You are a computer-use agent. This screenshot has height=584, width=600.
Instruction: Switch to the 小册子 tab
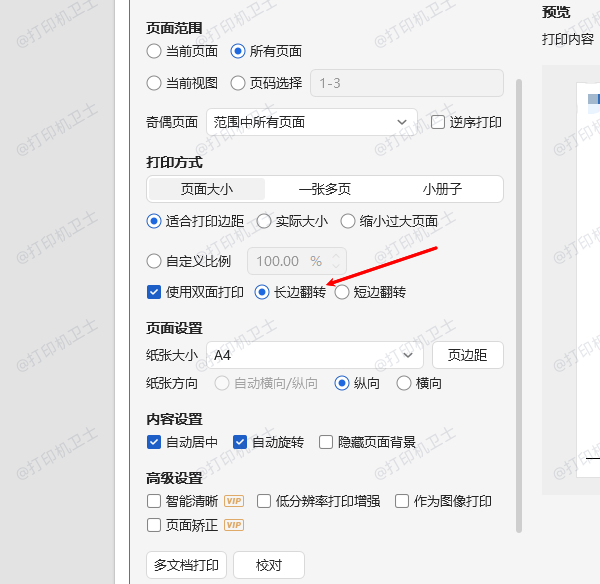click(x=442, y=189)
